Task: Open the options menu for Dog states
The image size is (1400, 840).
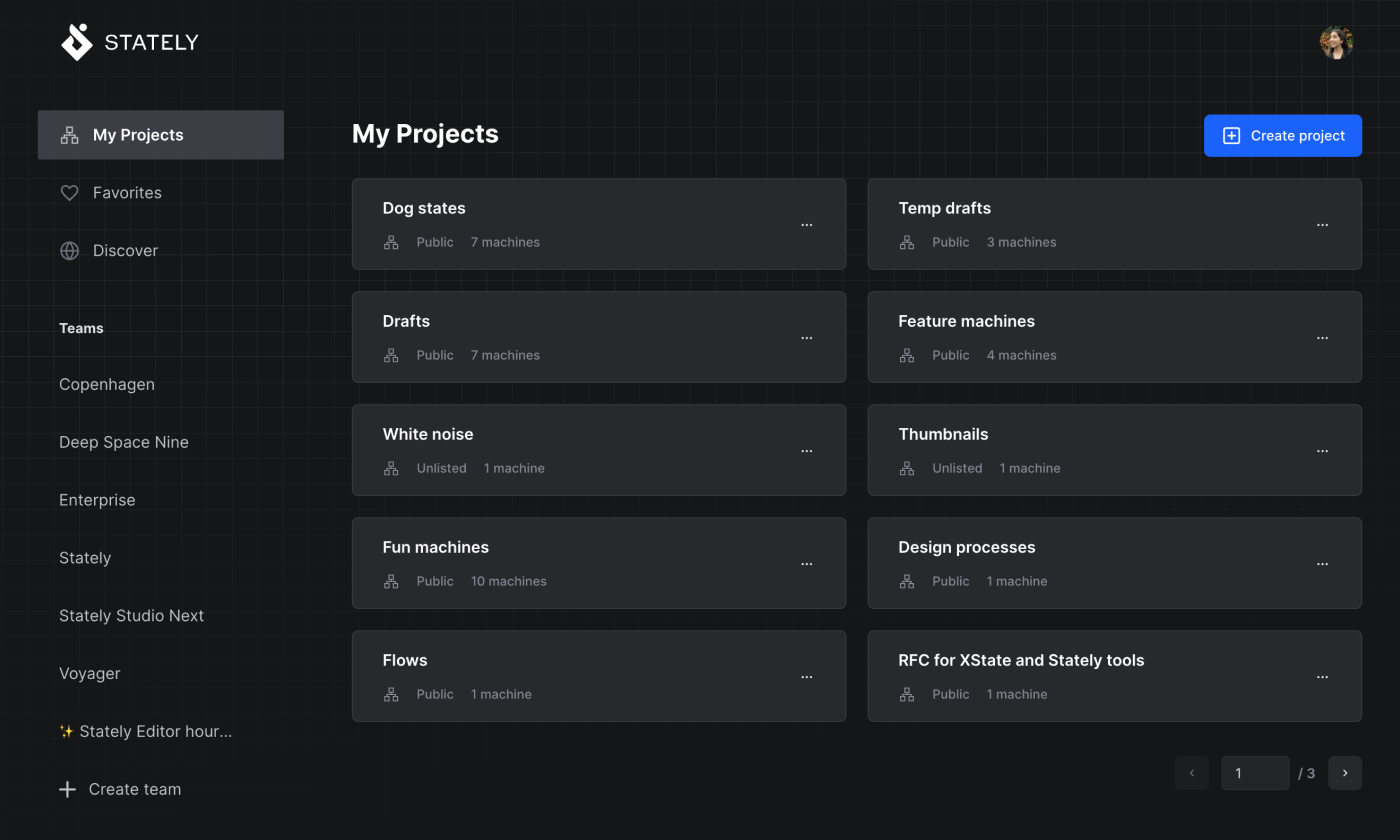Action: point(806,225)
